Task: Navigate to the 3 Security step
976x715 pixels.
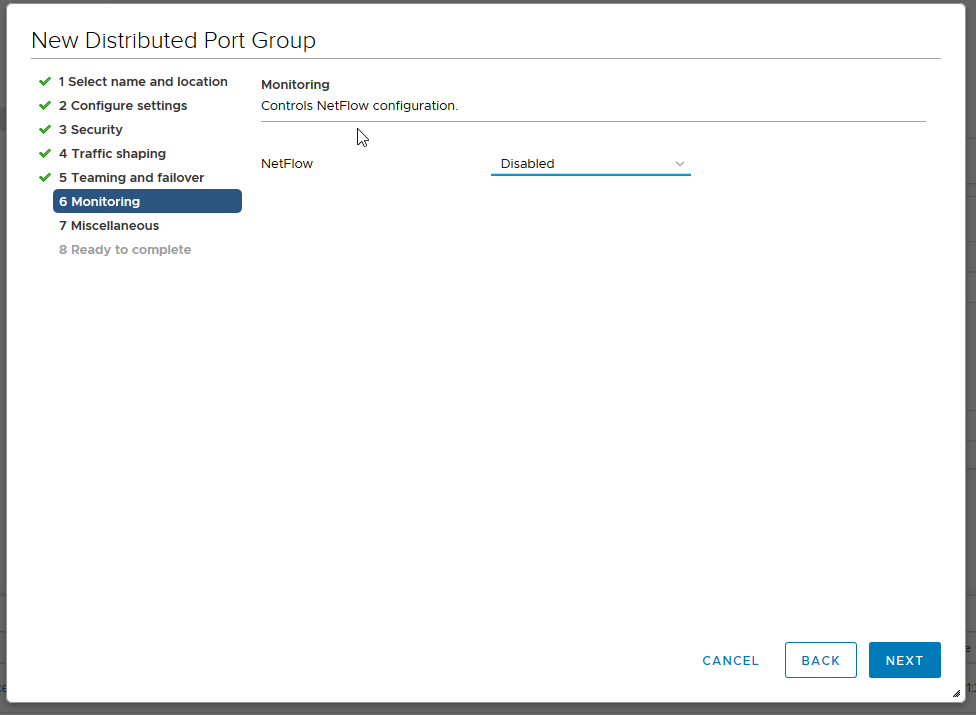Action: point(93,129)
